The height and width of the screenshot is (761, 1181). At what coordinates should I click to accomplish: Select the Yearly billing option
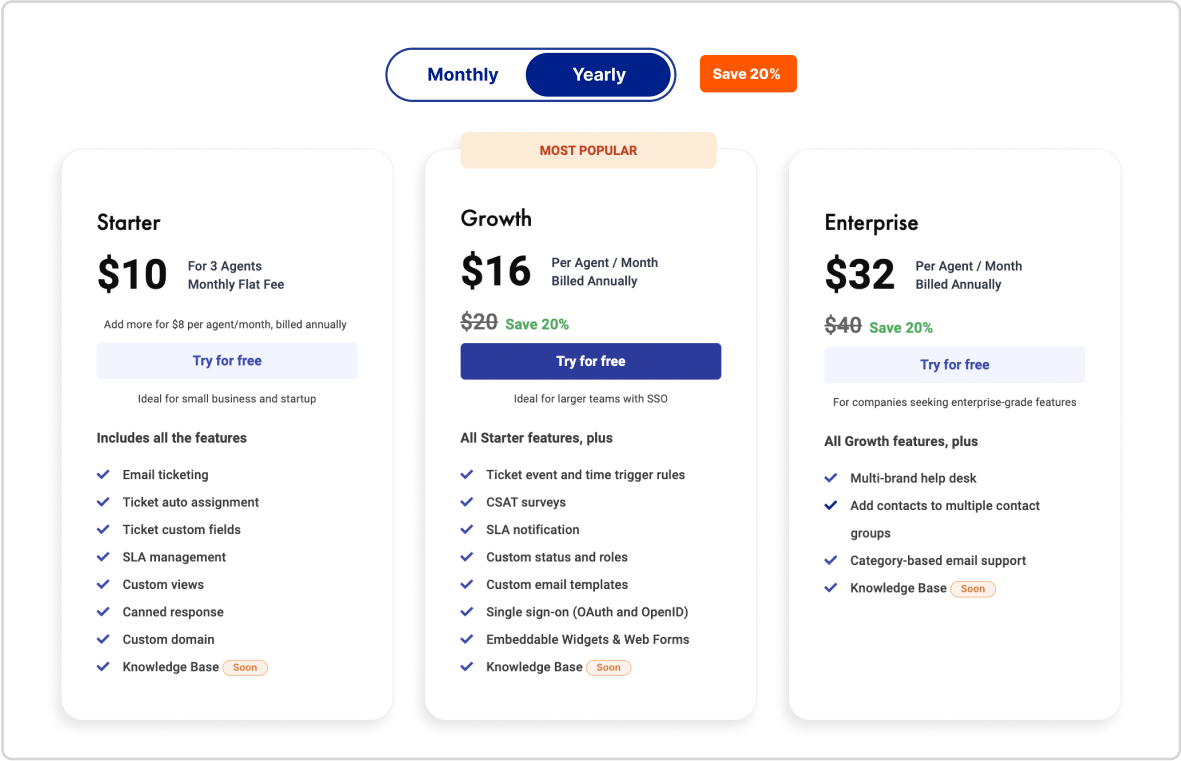(599, 75)
